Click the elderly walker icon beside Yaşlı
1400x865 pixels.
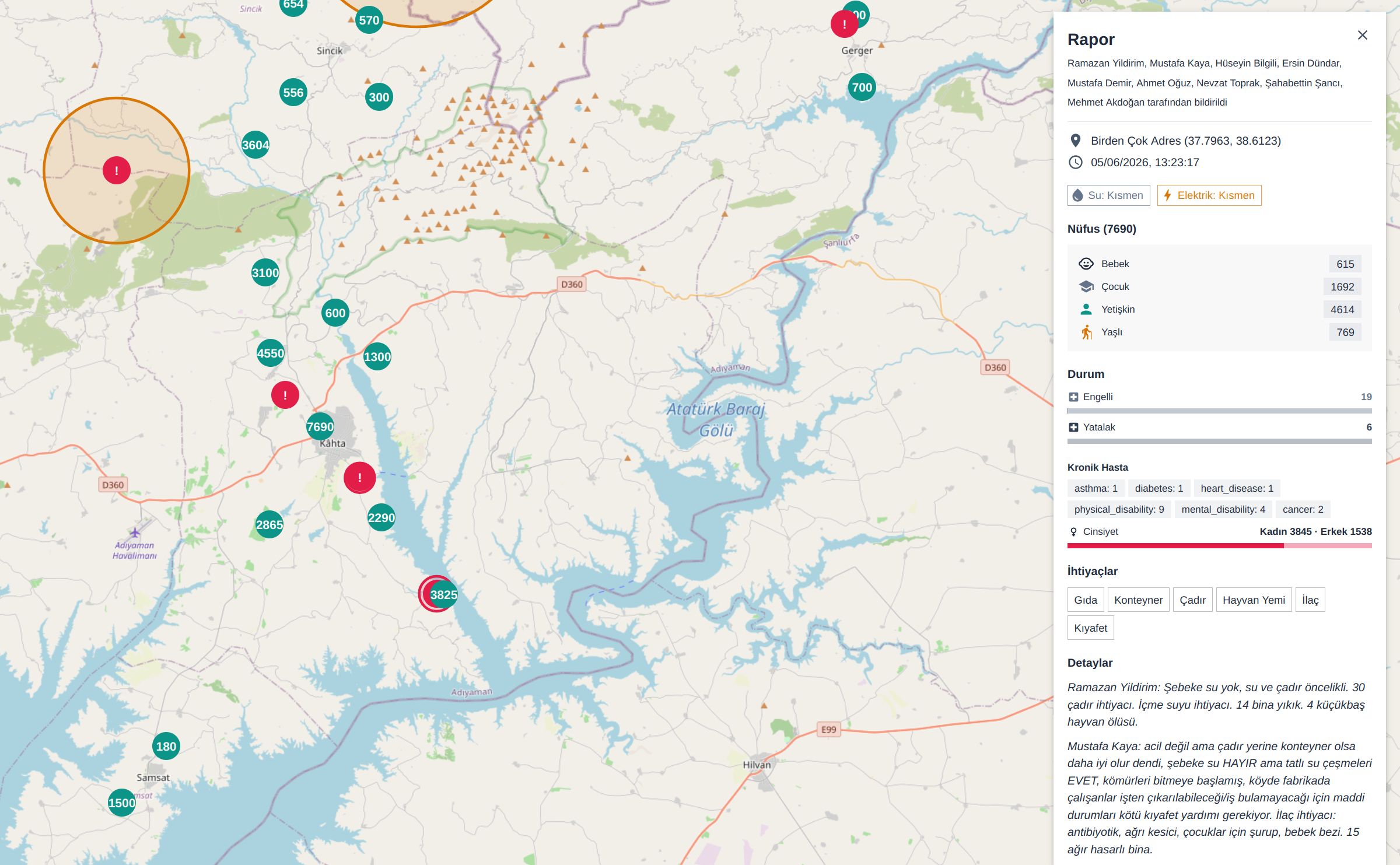(x=1086, y=332)
